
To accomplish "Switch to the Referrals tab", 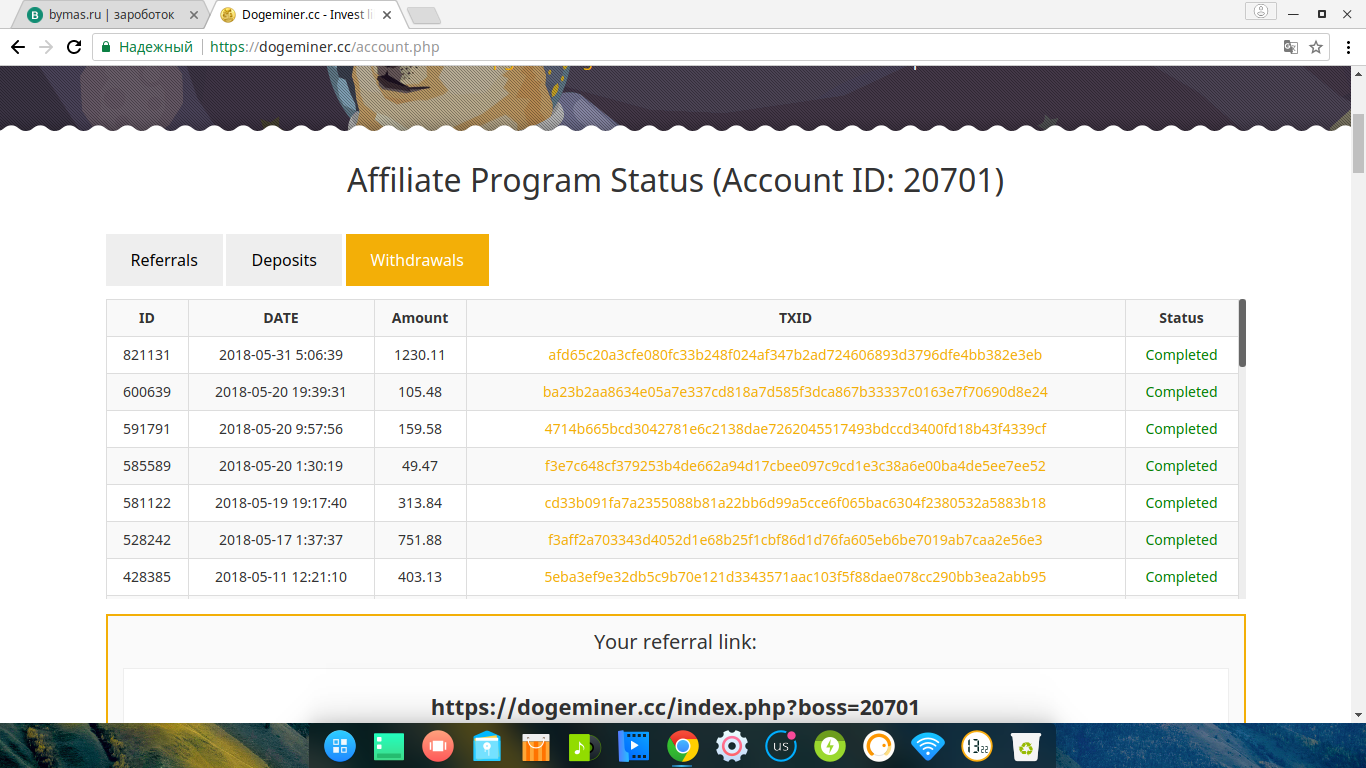I will pos(164,260).
